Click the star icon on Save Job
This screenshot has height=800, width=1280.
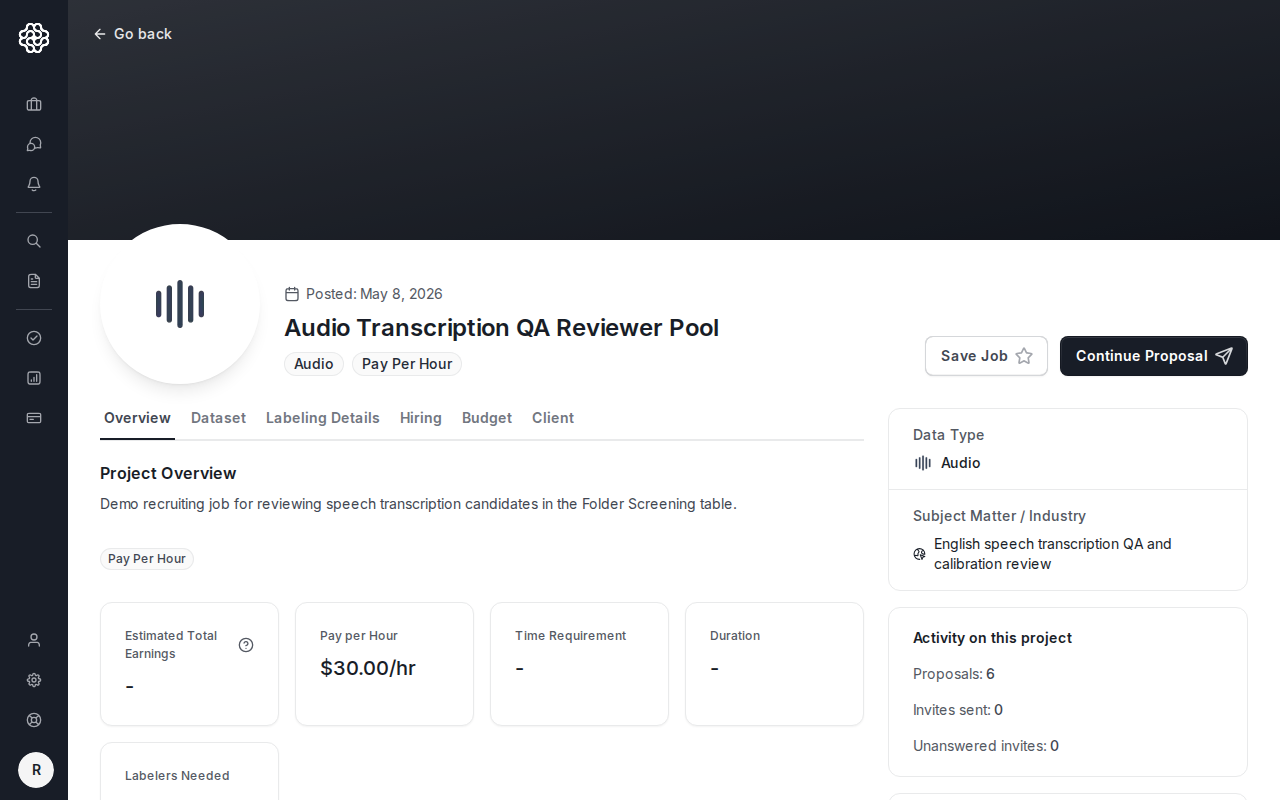click(x=1024, y=356)
